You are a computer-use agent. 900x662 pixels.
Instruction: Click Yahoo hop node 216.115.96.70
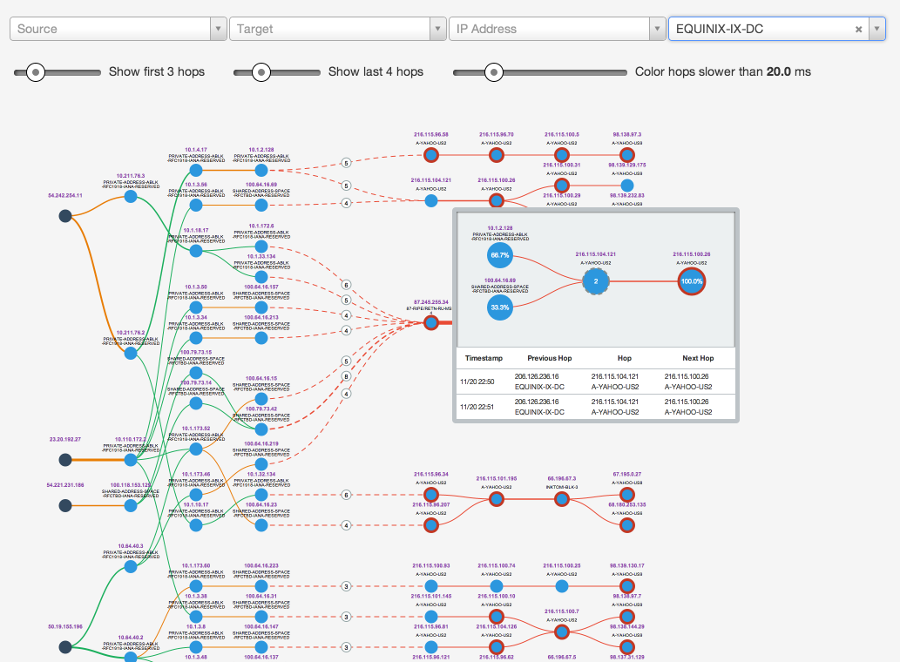pyautogui.click(x=496, y=155)
